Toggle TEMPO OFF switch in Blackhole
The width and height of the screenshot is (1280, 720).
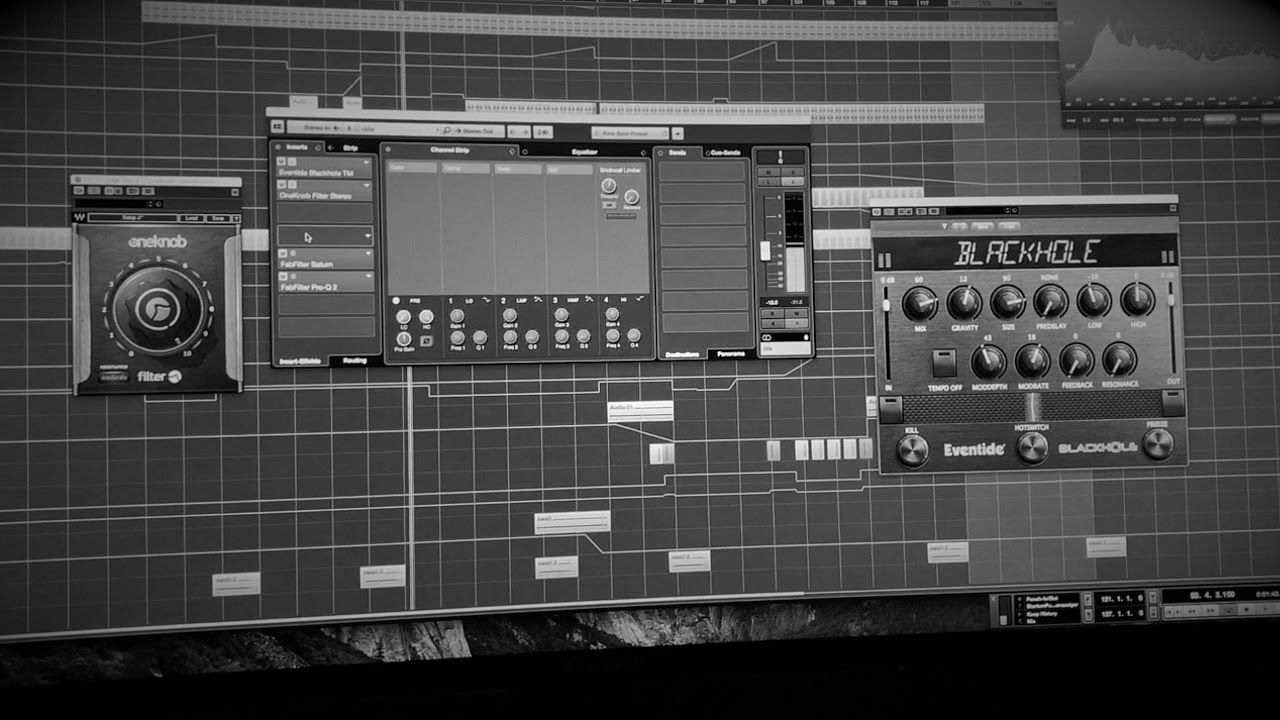[x=945, y=362]
